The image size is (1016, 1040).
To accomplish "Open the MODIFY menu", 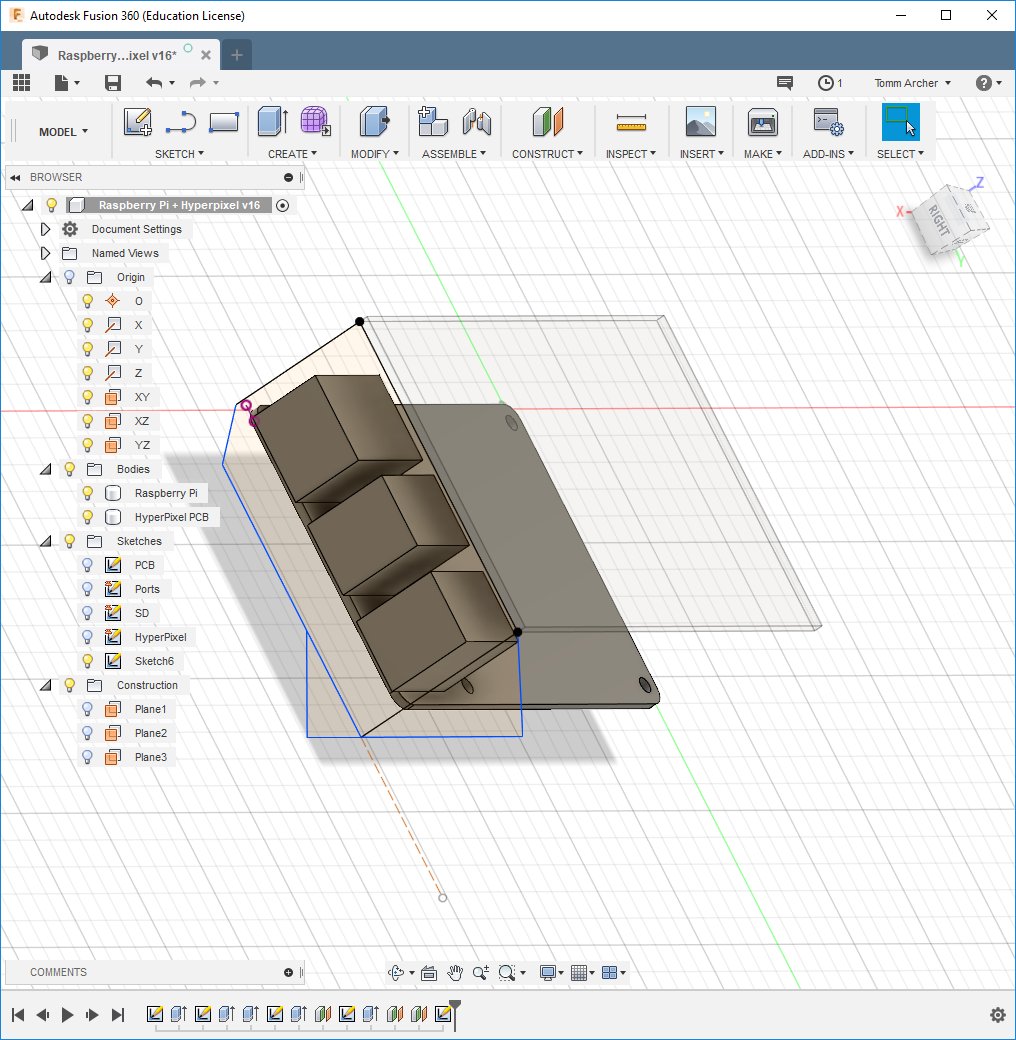I will point(375,154).
